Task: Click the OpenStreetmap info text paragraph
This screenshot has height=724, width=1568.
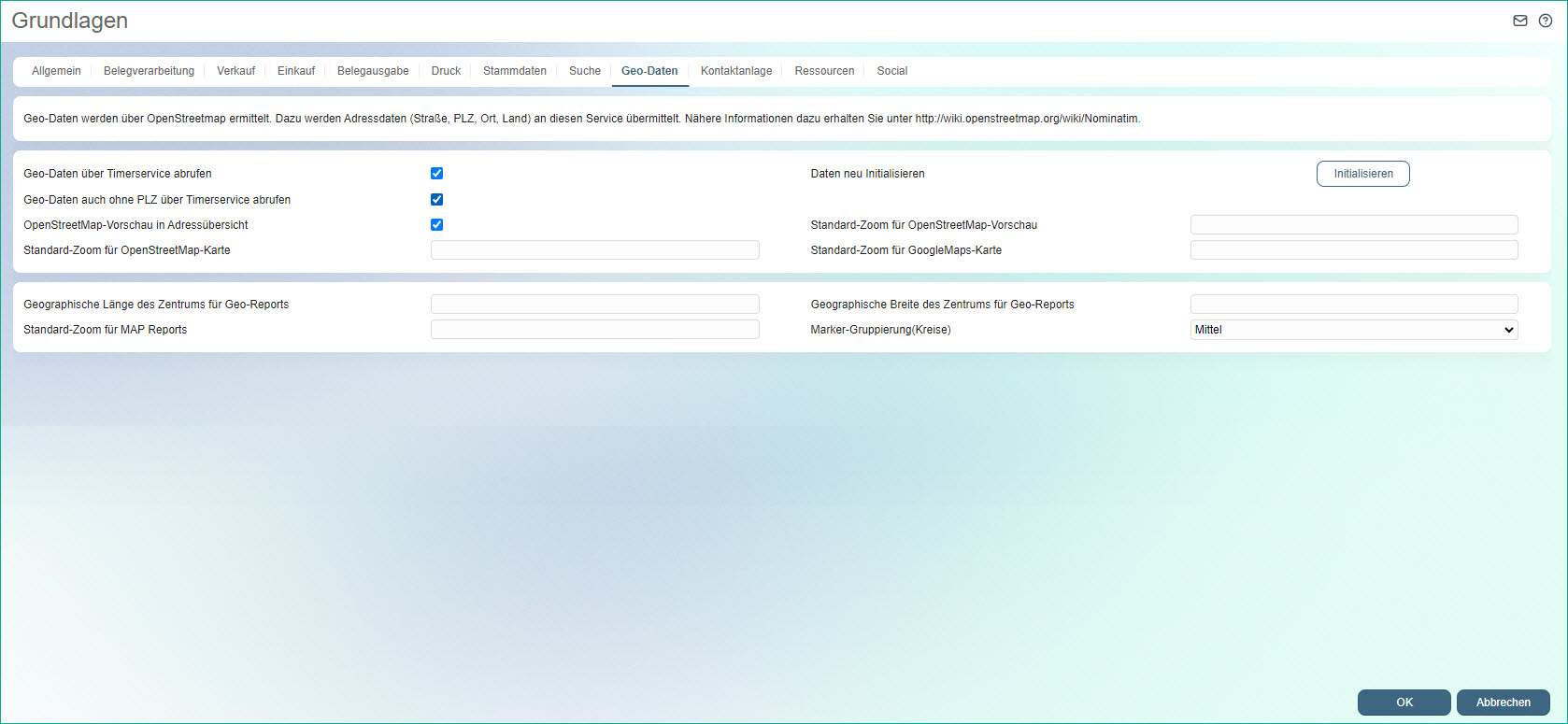Action: point(581,119)
